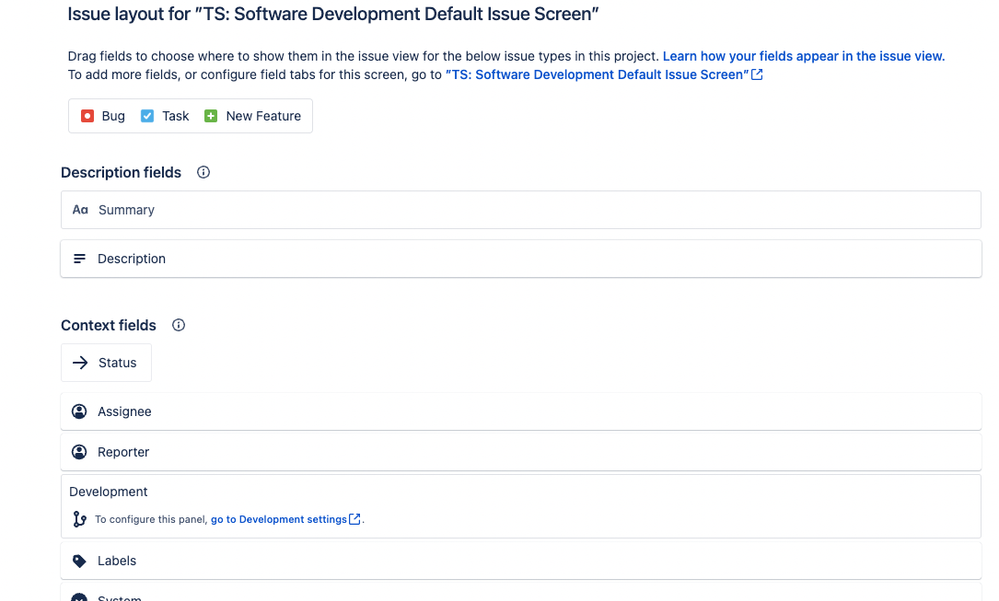
Task: Click the Assignee person icon
Action: (80, 412)
